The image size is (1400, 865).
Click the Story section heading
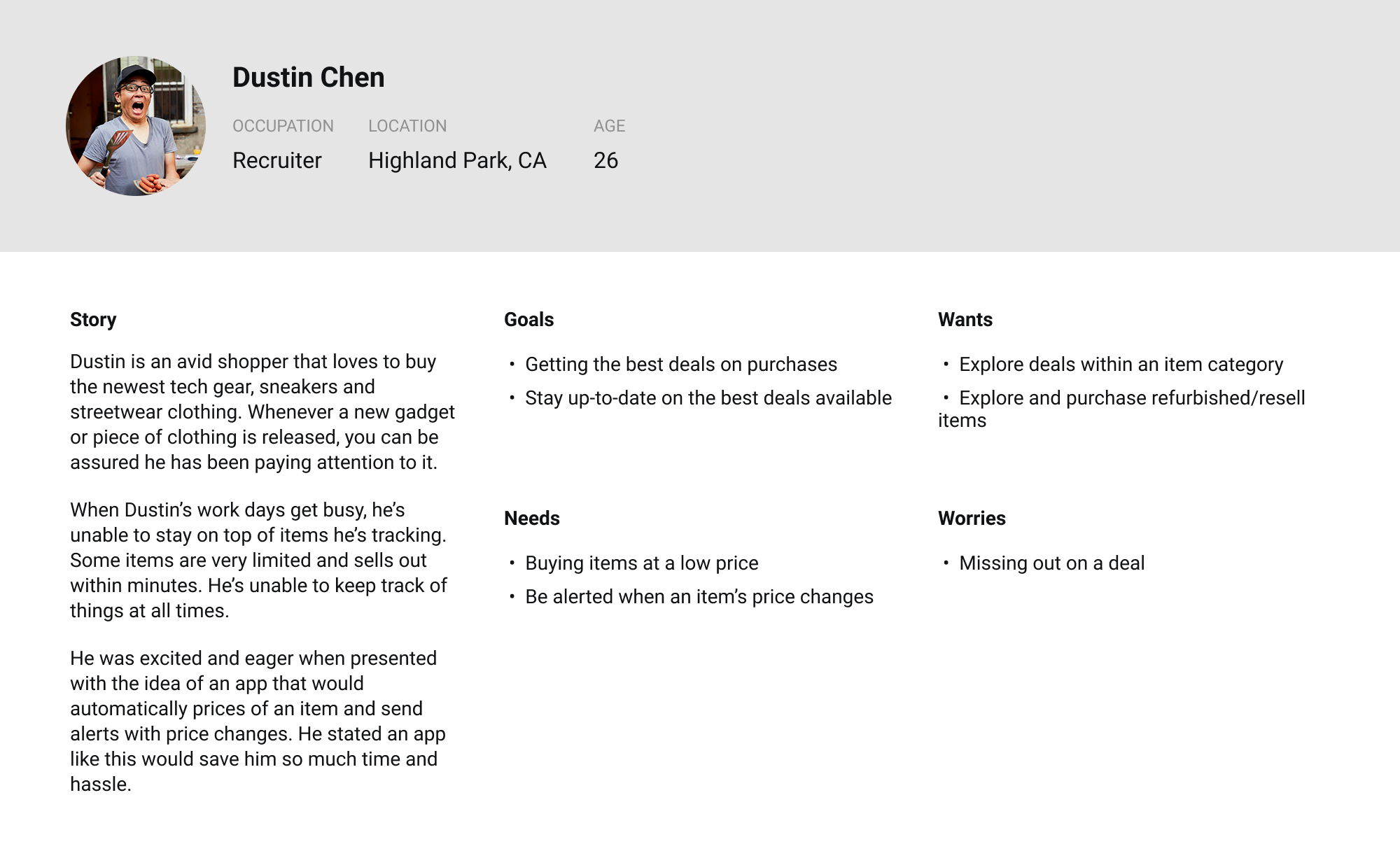(x=93, y=320)
